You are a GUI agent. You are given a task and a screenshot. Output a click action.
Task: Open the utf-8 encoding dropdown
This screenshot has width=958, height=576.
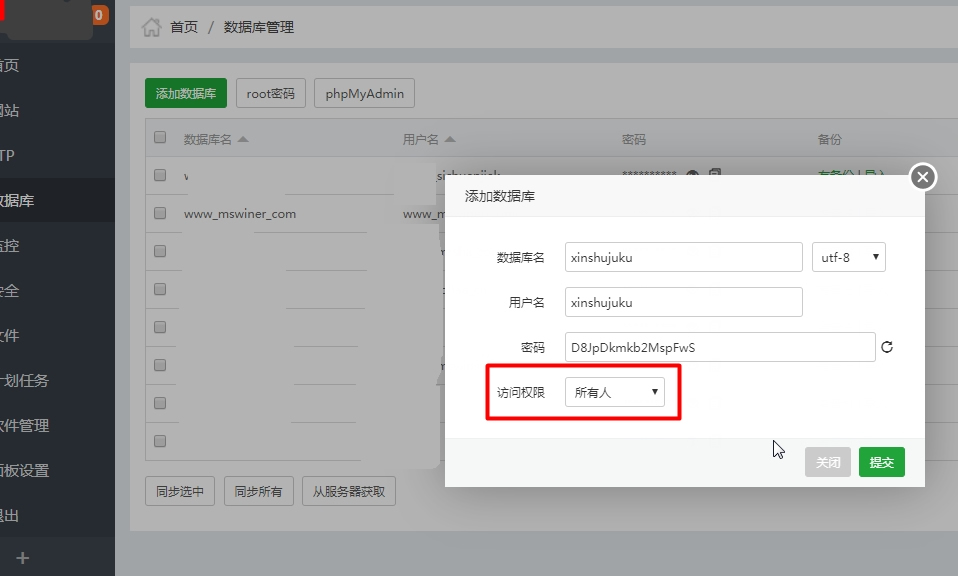coord(848,257)
